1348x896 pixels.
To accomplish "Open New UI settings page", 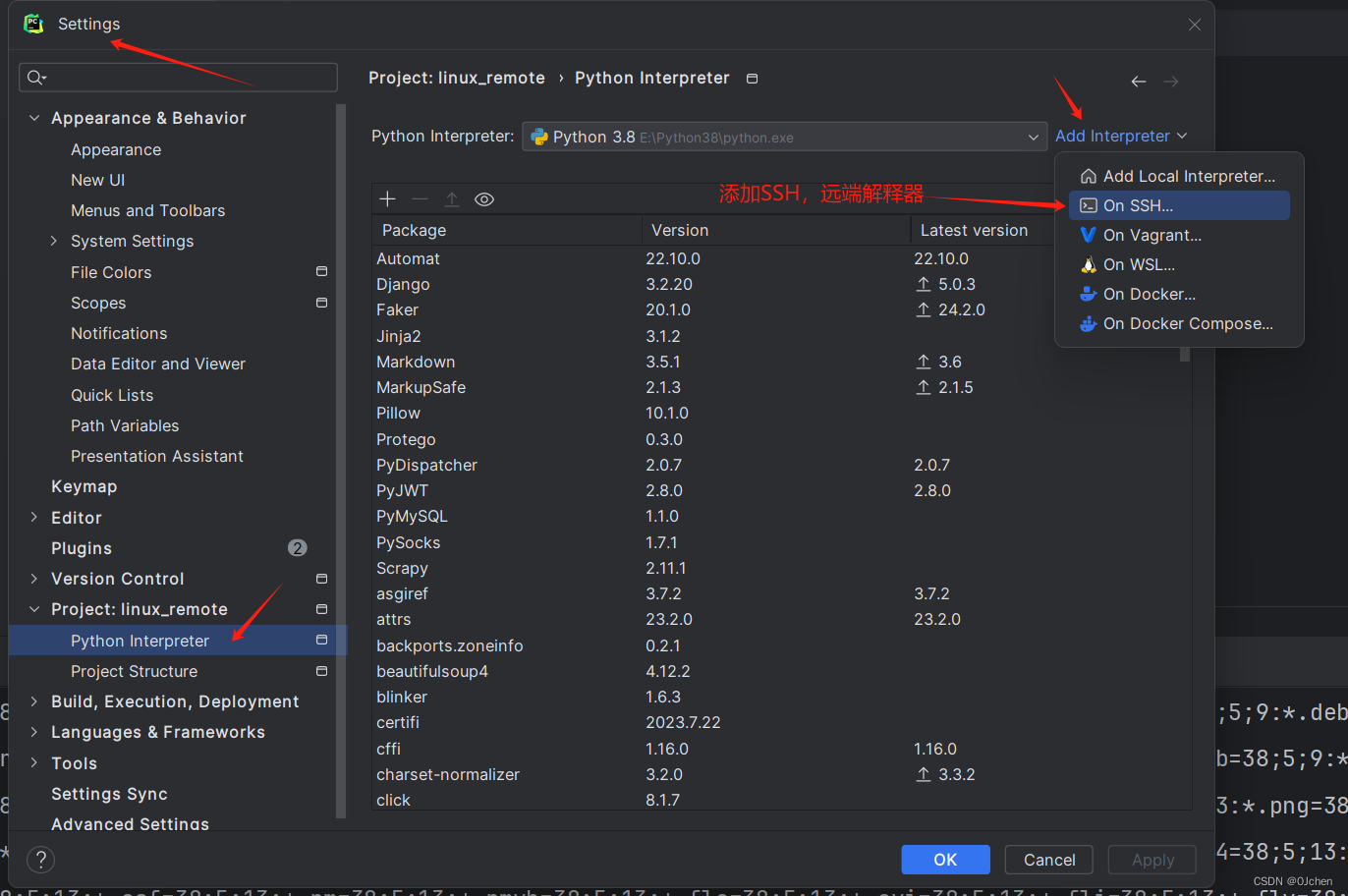I will click(x=97, y=180).
